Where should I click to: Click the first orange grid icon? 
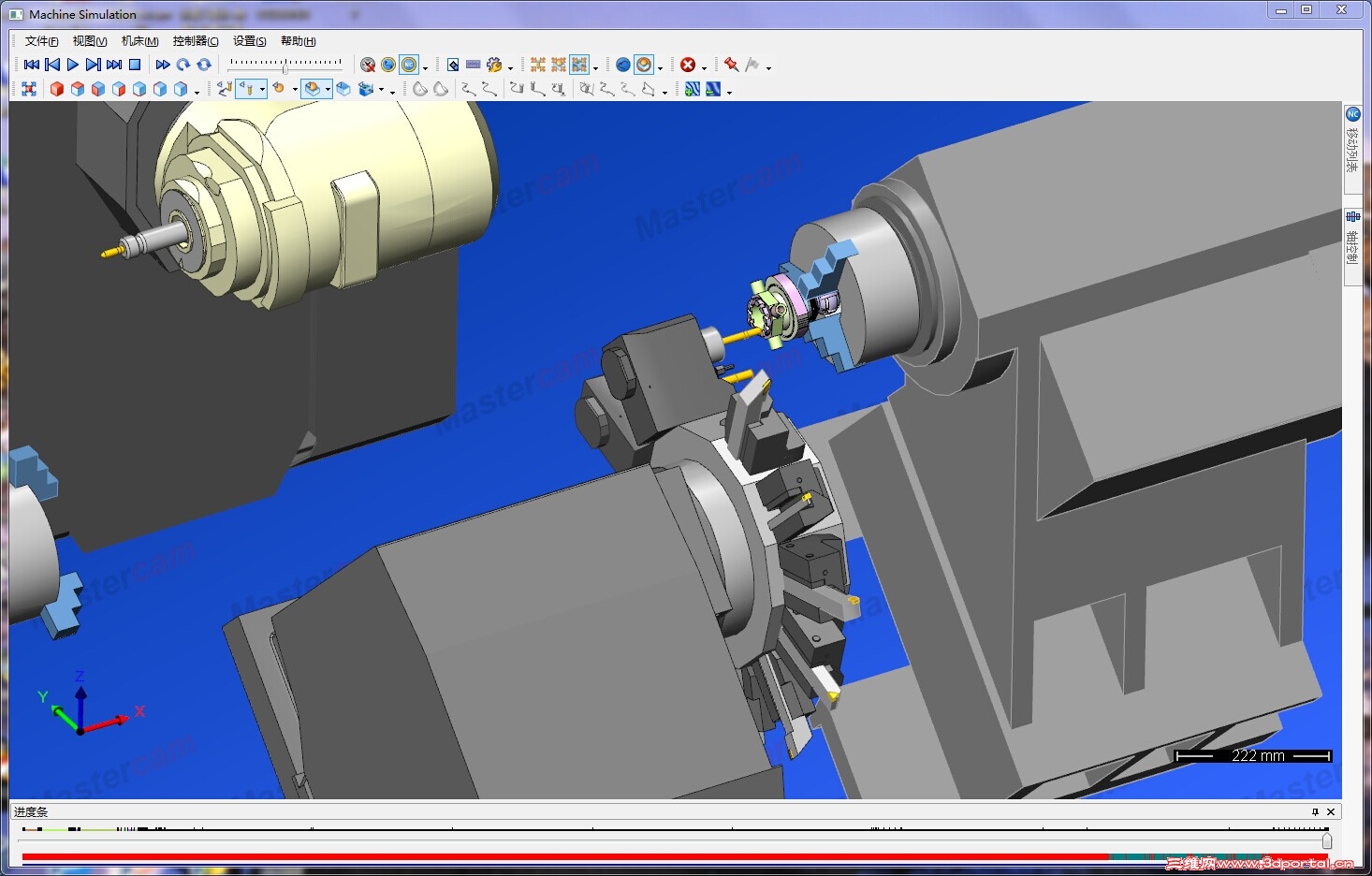(x=538, y=65)
